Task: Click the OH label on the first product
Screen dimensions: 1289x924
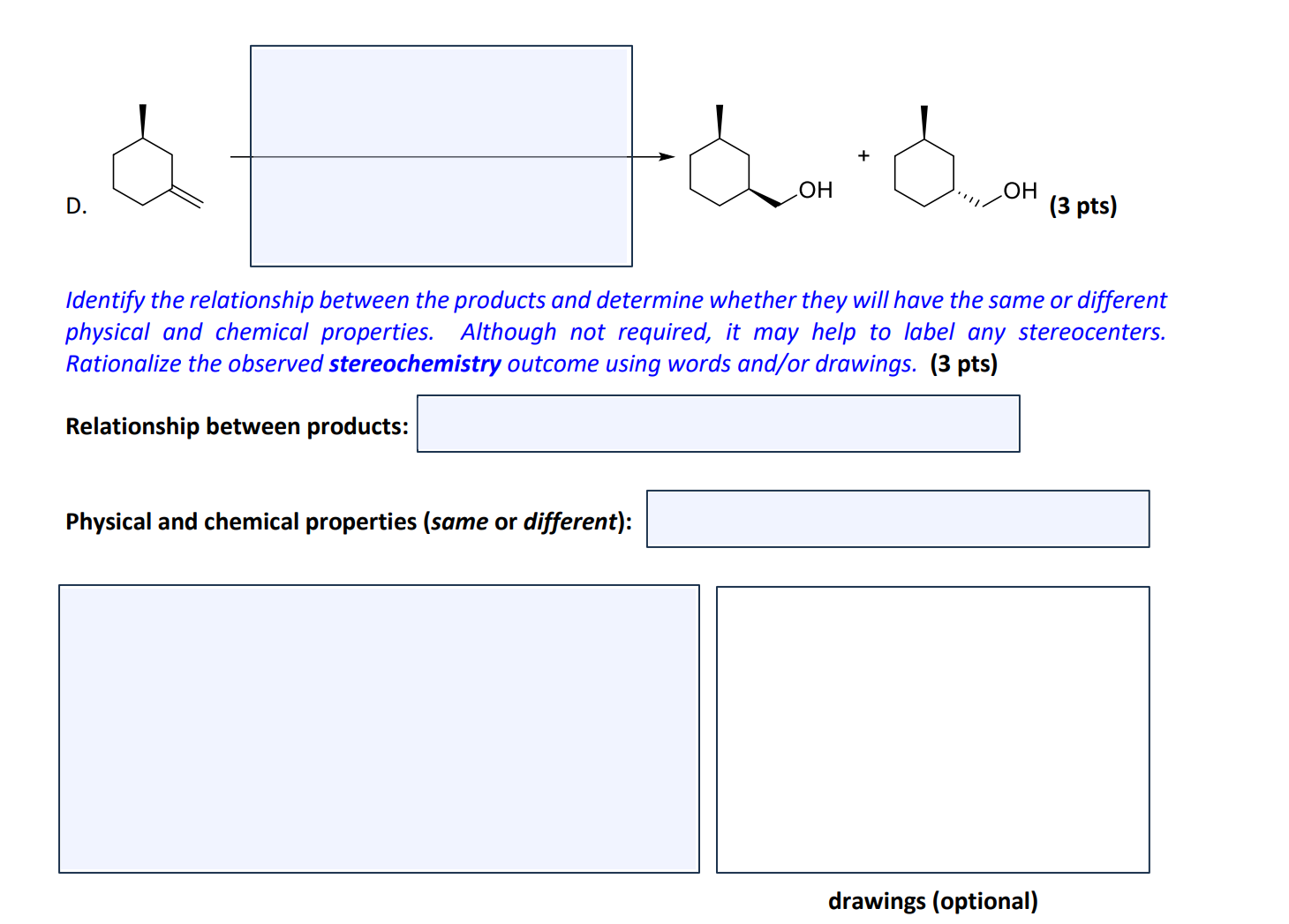Action: pos(815,189)
